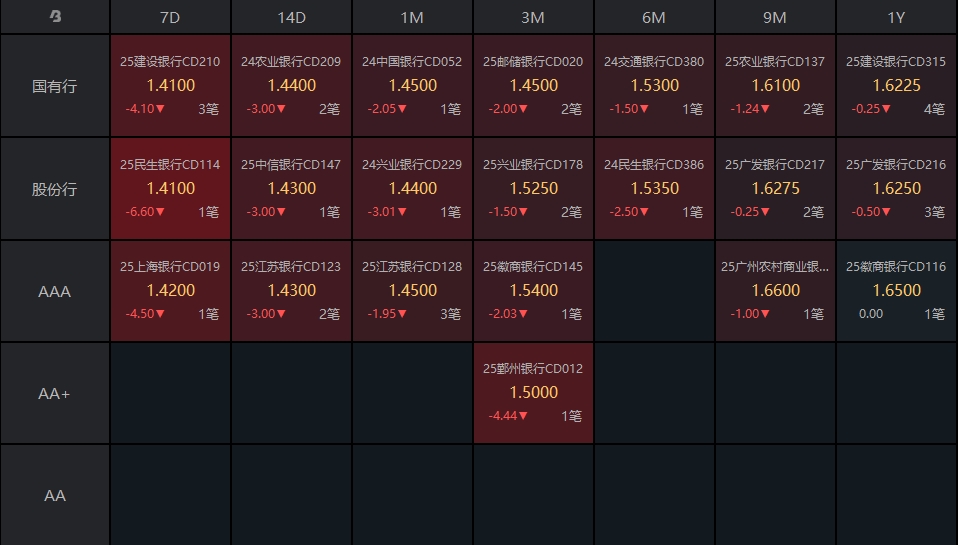
Task: Click the AAA row label
Action: click(55, 291)
